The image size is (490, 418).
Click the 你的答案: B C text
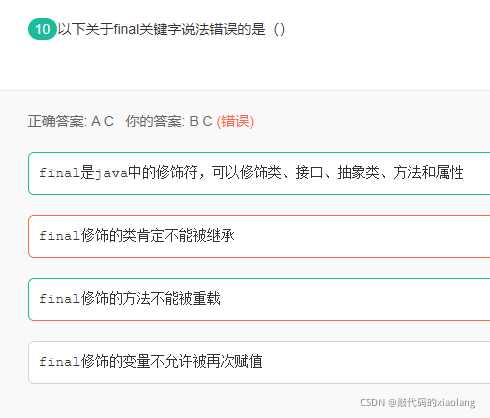(169, 121)
